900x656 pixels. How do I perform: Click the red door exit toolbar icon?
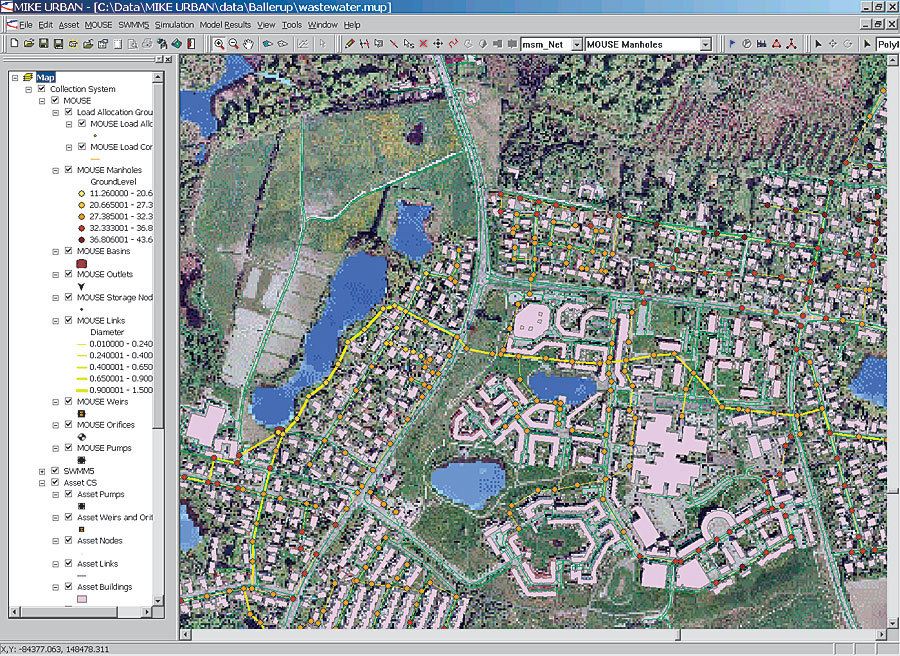coord(191,44)
